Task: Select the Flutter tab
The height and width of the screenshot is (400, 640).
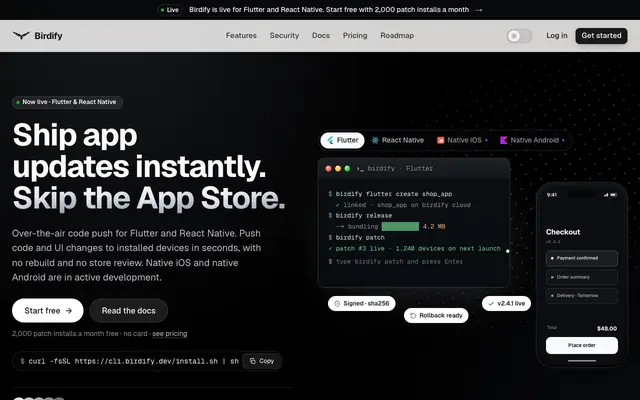Action: [342, 140]
